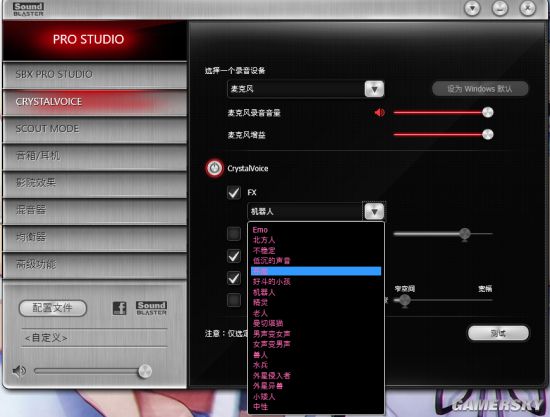Click 设为 Windows 默认 button

(480, 89)
